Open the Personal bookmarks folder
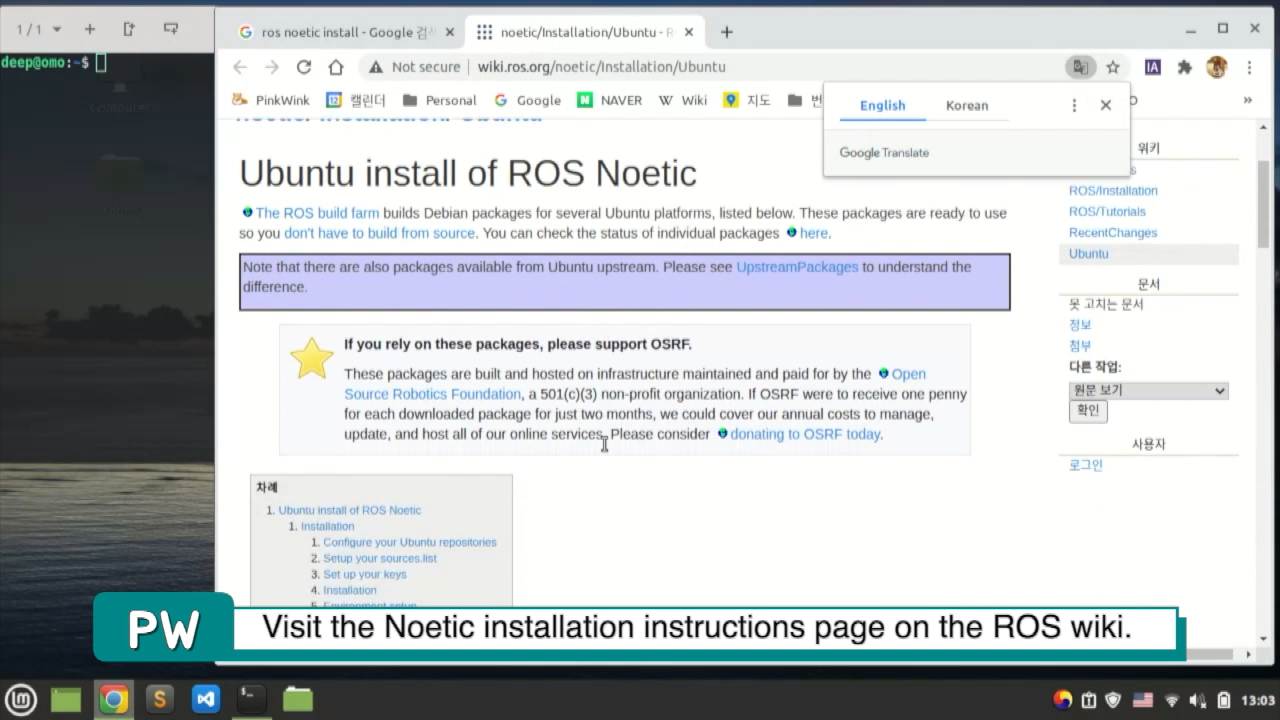Image resolution: width=1280 pixels, height=720 pixels. pyautogui.click(x=439, y=100)
